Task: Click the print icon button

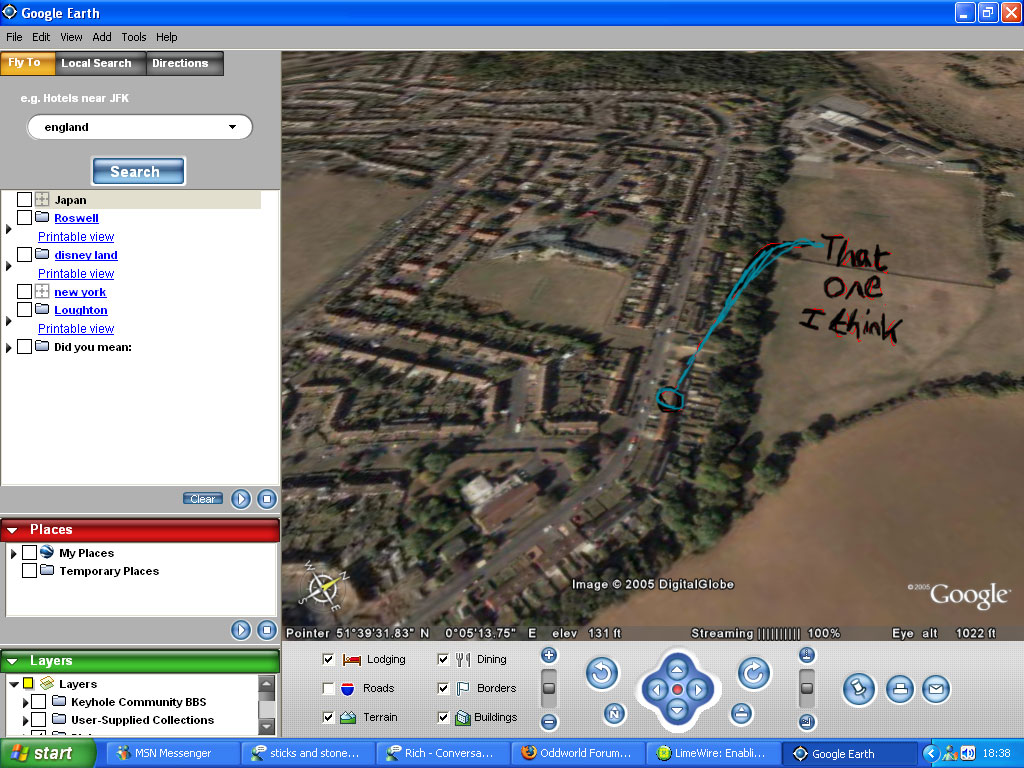Action: (900, 688)
